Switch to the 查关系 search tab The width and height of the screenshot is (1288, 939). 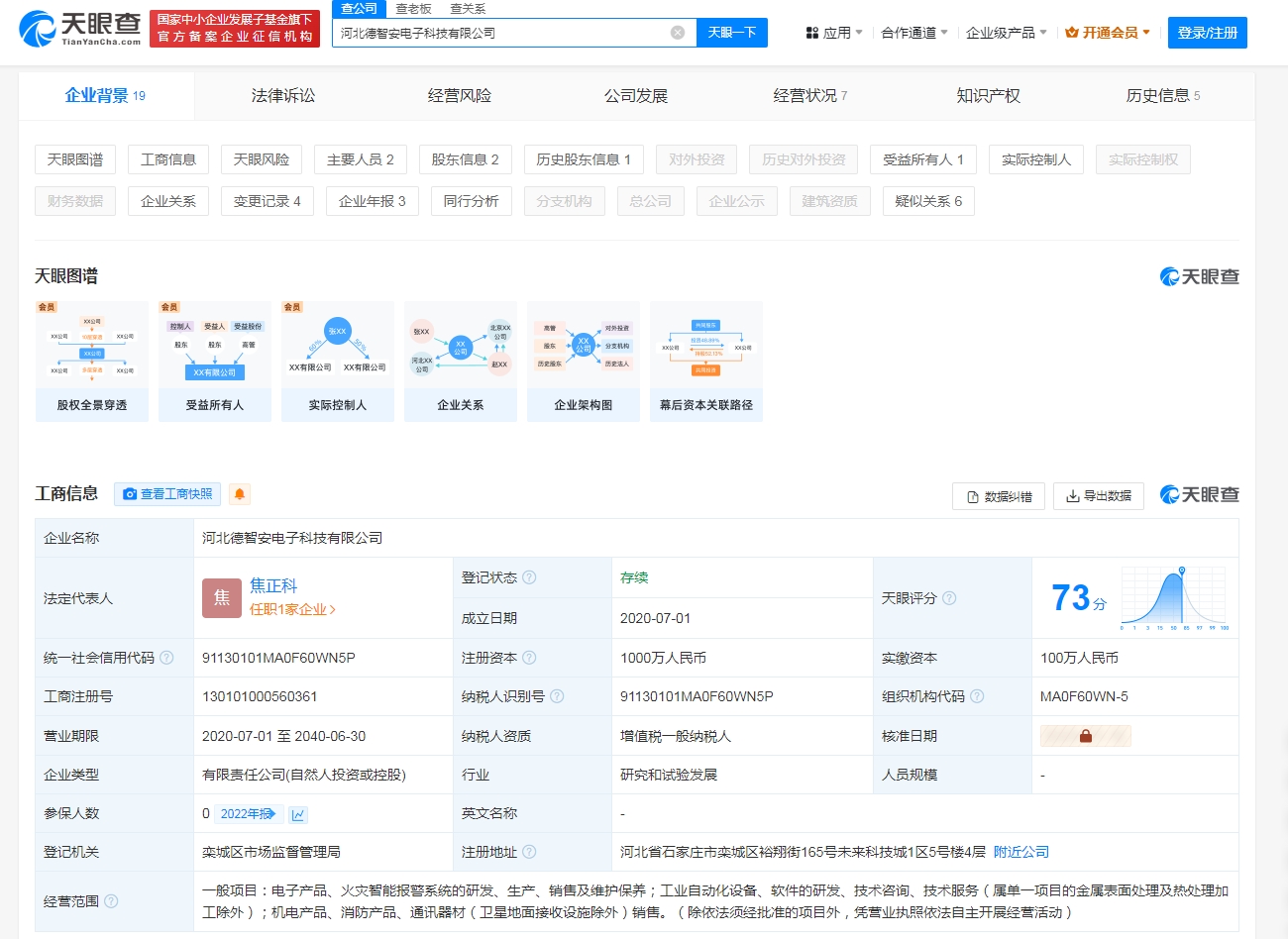point(468,9)
